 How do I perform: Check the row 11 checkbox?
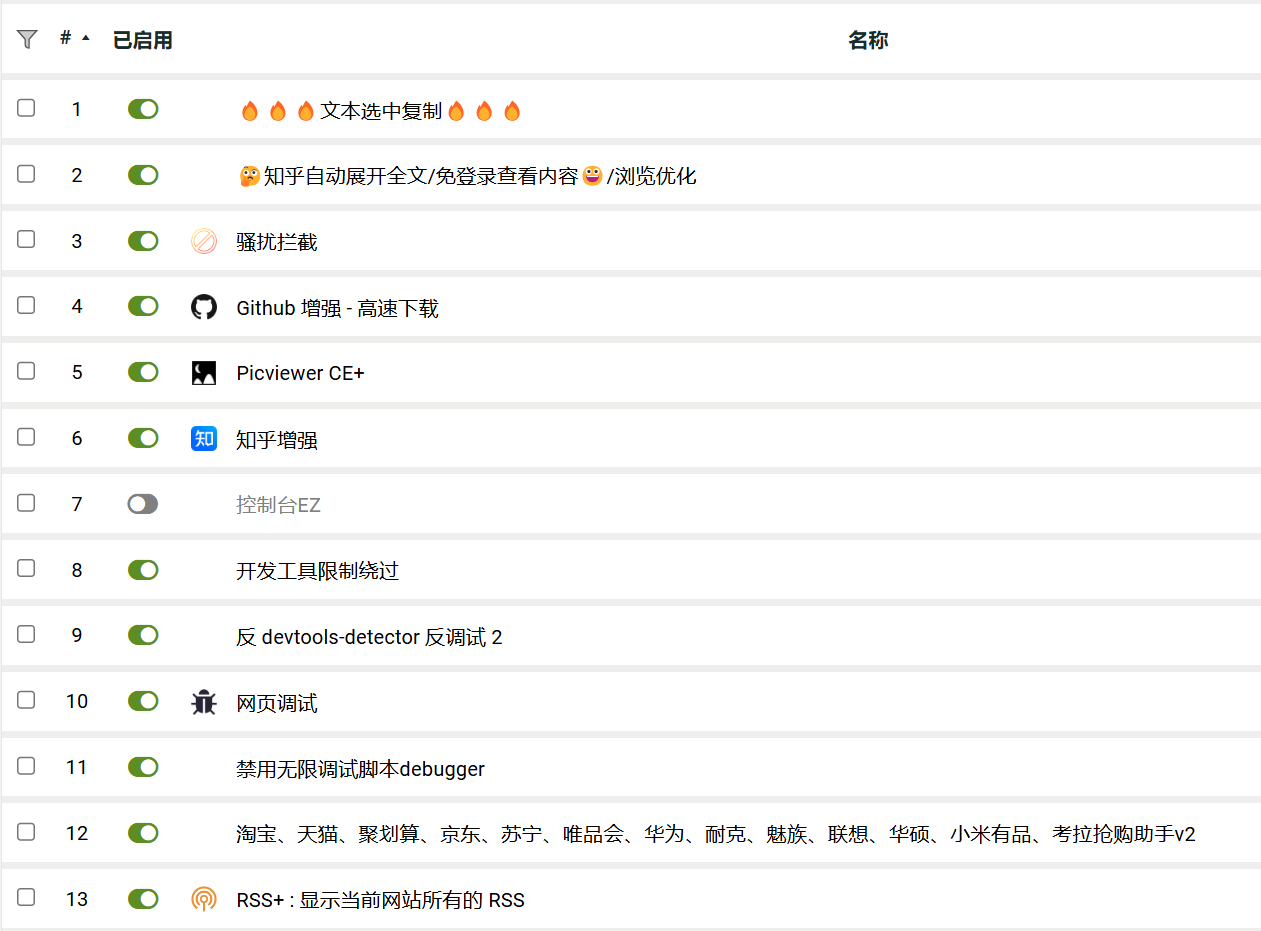pyautogui.click(x=26, y=766)
